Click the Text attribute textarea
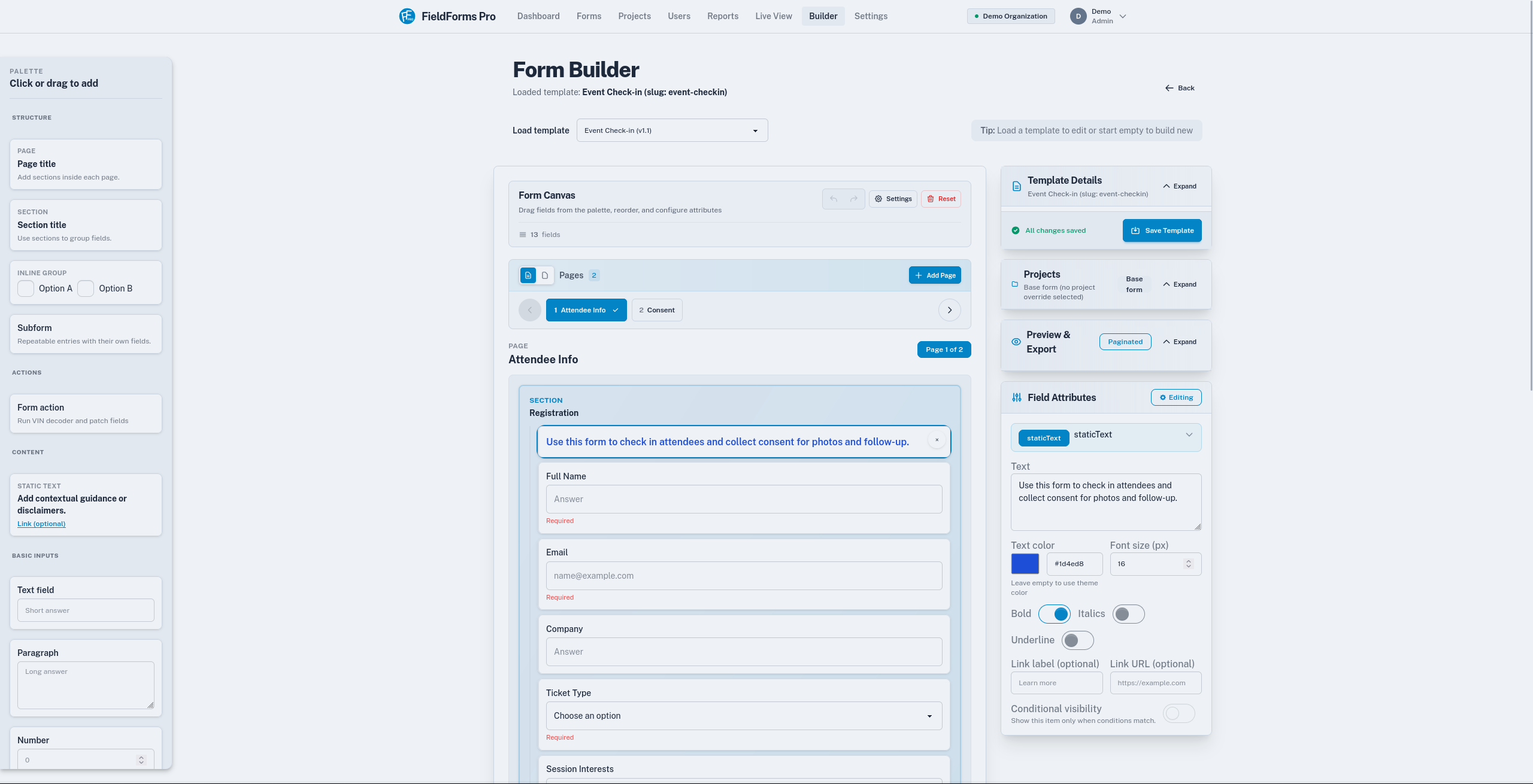The image size is (1533, 784). [x=1106, y=502]
